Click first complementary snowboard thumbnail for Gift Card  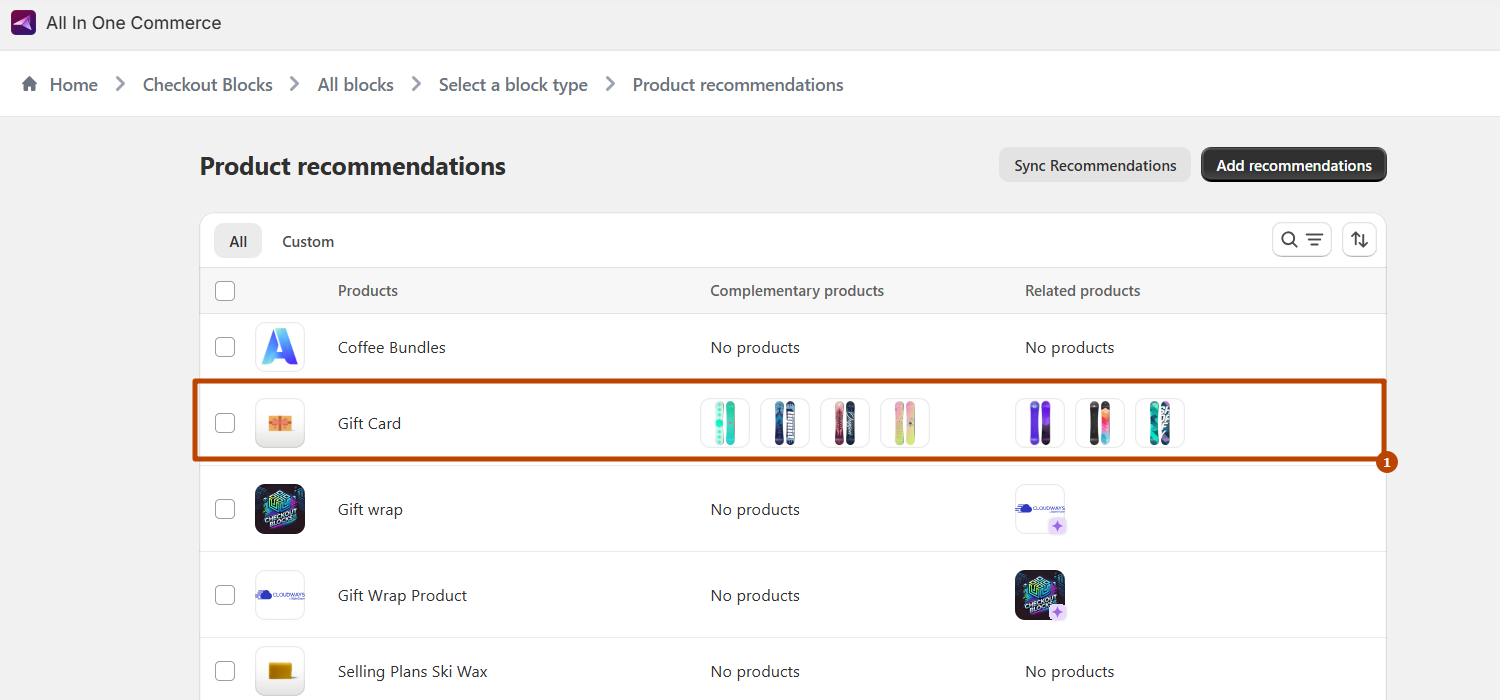click(725, 423)
